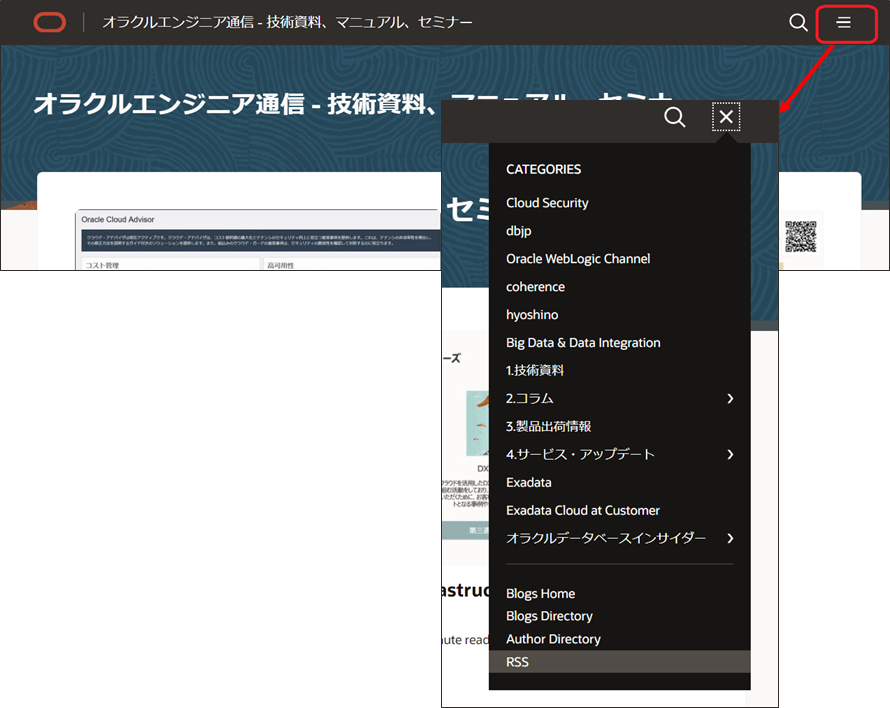Choose the dbjp category
The height and width of the screenshot is (708, 890).
[x=519, y=231]
